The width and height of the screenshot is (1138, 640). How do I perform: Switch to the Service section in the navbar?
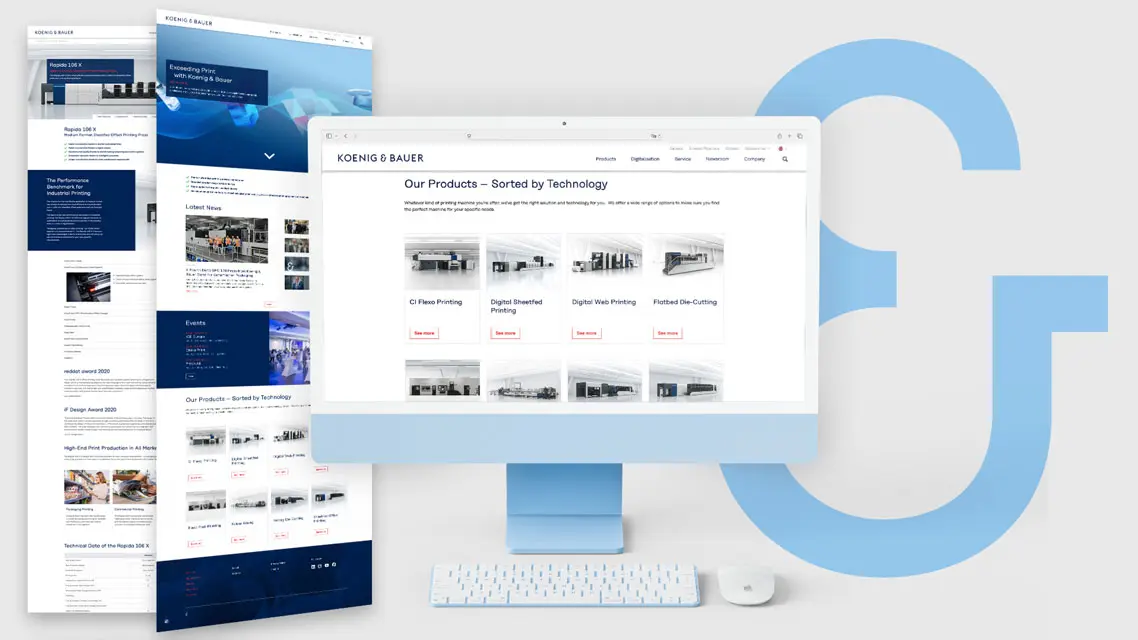coord(682,158)
